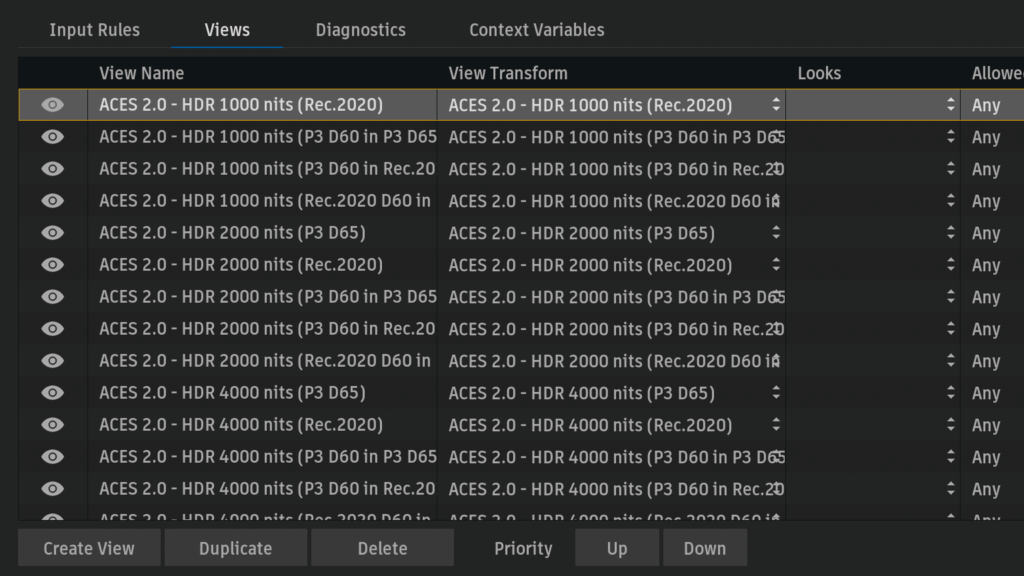Click Allowed 'Any', 4000 nits P3 D60 in P3 D65
This screenshot has height=576, width=1024.
(x=986, y=457)
